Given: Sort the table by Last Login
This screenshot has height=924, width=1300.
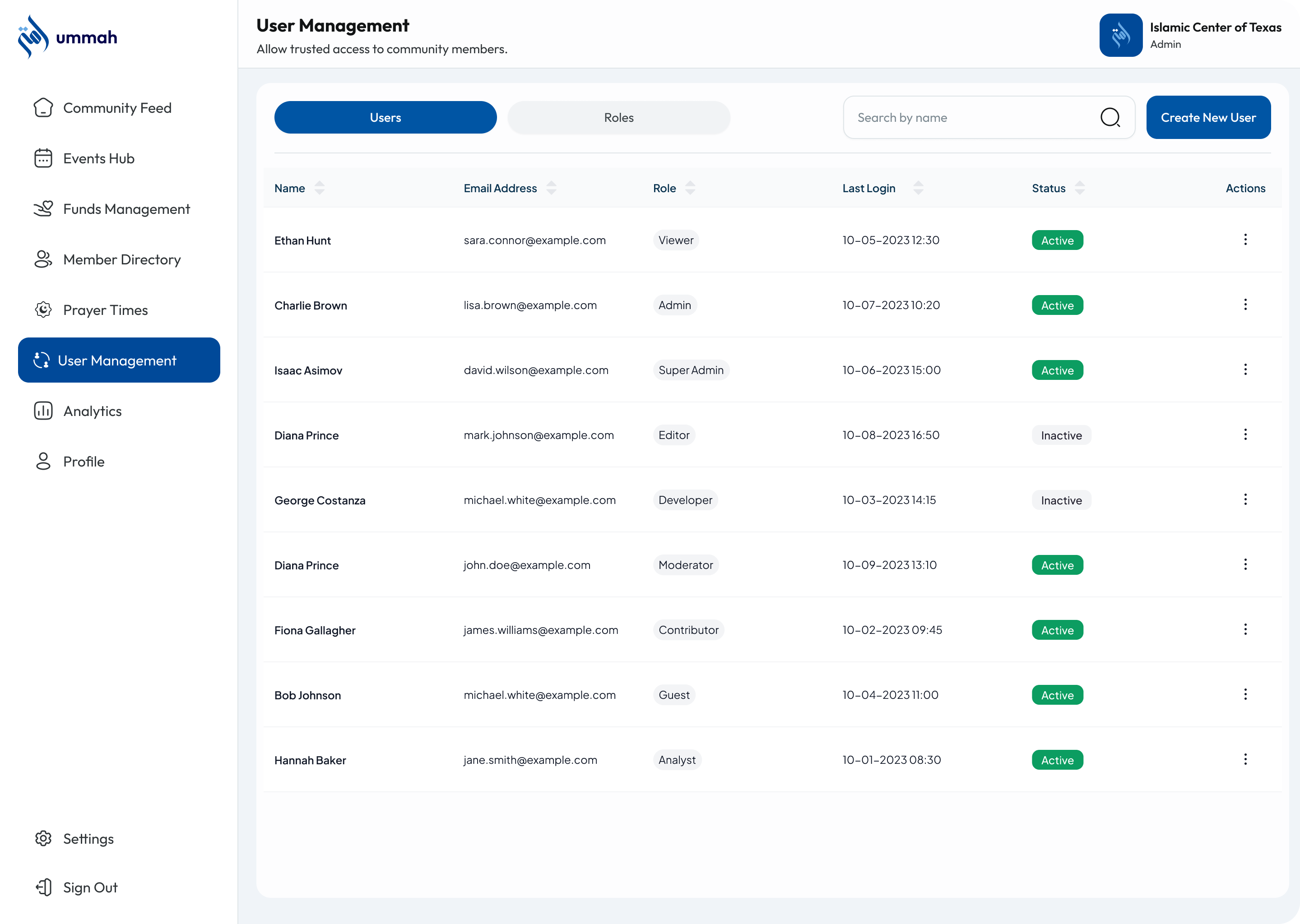Looking at the screenshot, I should (x=918, y=188).
